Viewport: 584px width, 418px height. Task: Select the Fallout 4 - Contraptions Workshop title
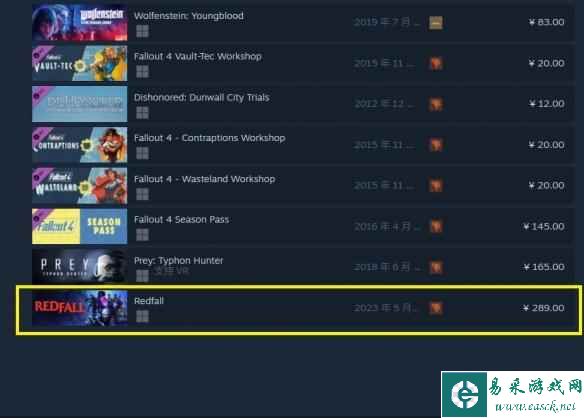(x=209, y=138)
